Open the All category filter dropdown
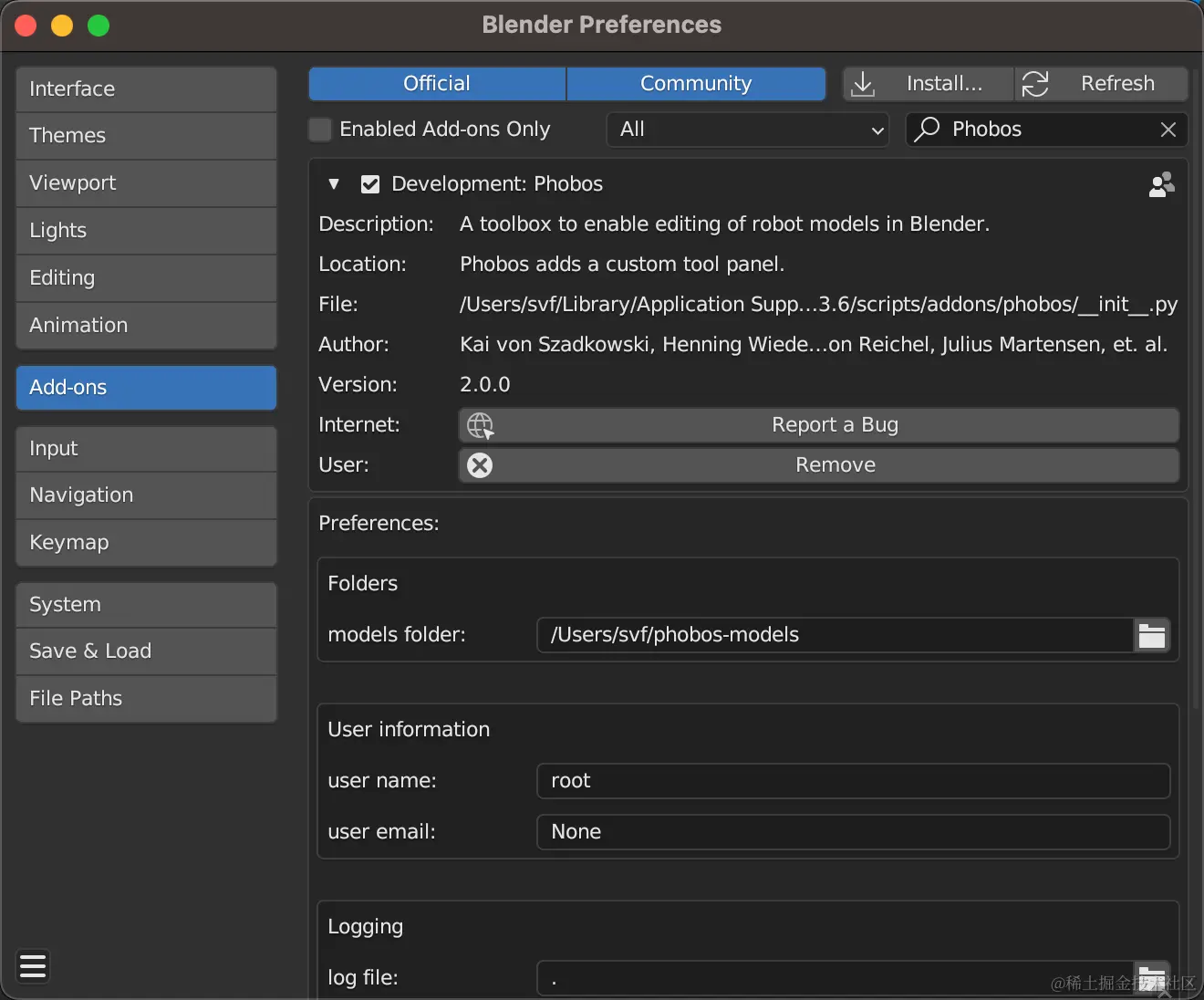Image resolution: width=1204 pixels, height=1000 pixels. tap(747, 129)
